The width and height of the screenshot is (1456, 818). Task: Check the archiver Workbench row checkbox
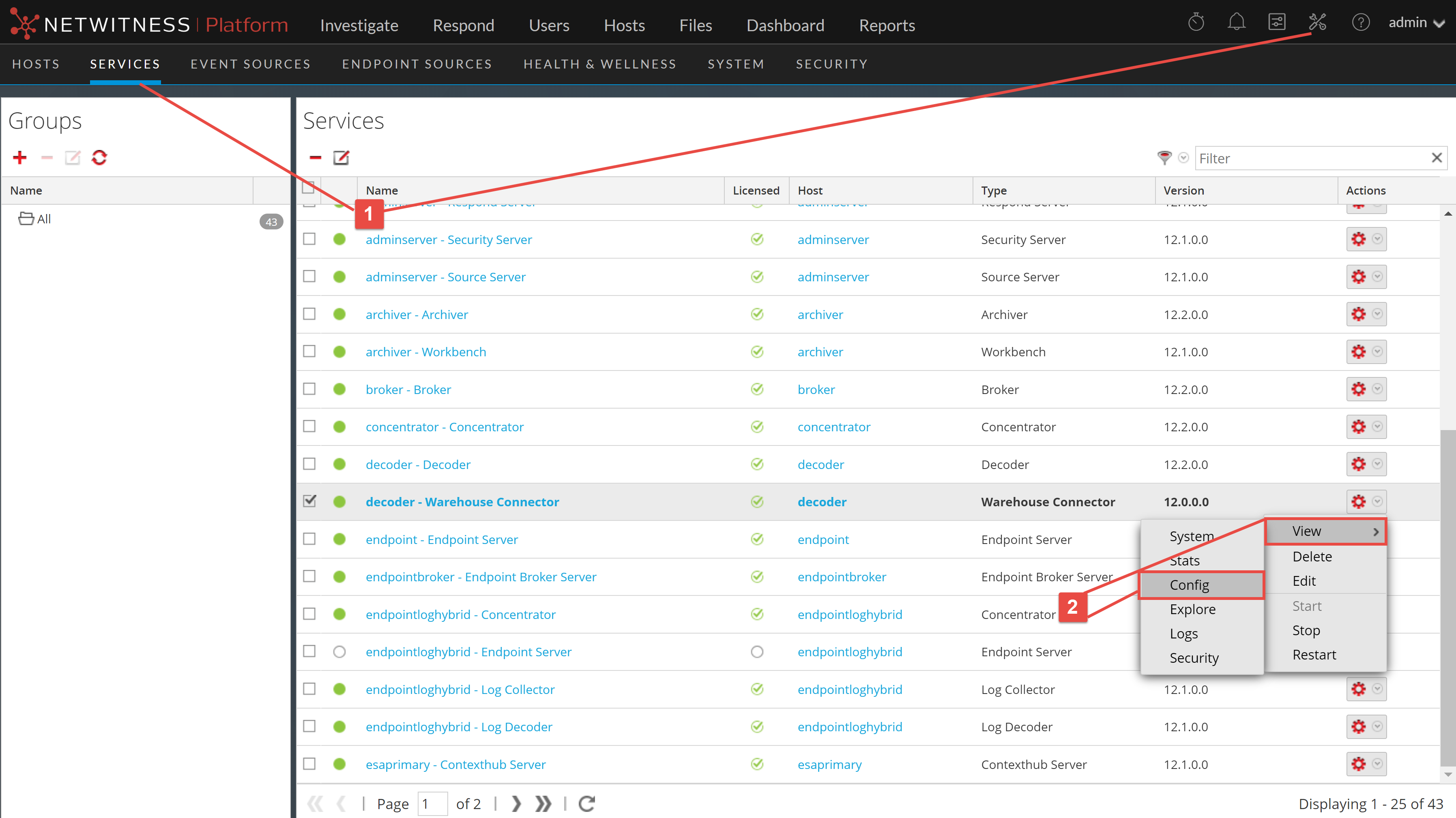click(x=309, y=351)
